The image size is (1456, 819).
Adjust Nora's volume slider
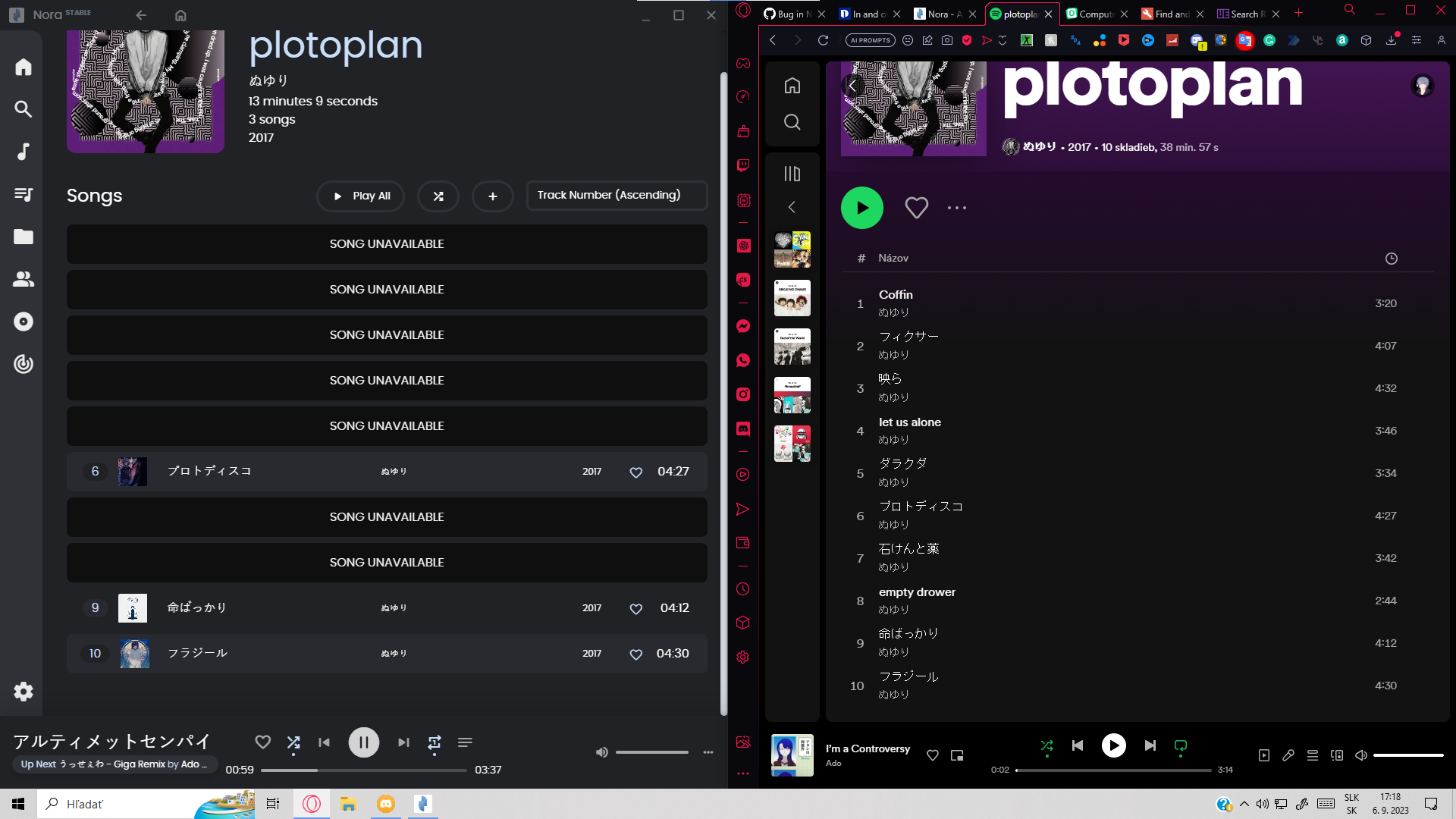pos(651,752)
